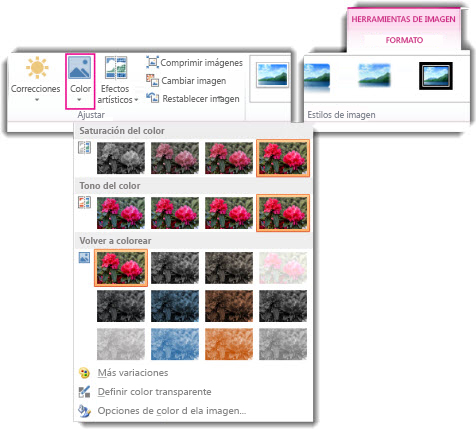Click the Cambiar imagen icon
This screenshot has height=429, width=476.
152,80
